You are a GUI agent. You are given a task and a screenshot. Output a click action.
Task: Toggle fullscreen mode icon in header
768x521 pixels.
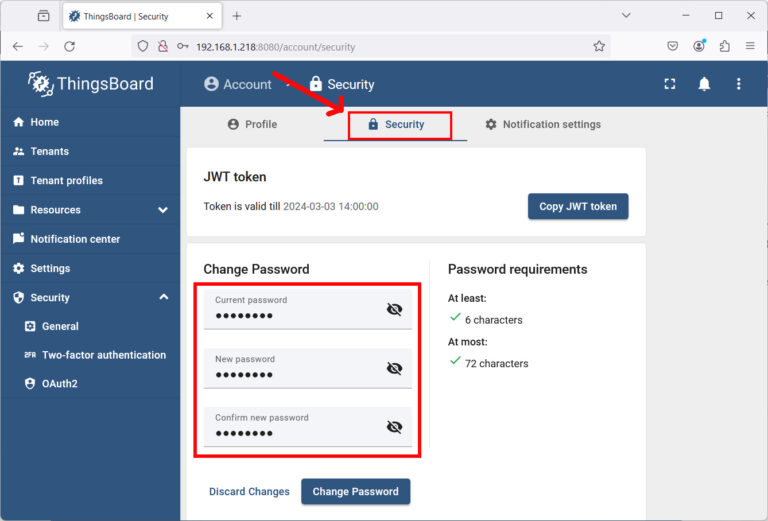pyautogui.click(x=670, y=84)
